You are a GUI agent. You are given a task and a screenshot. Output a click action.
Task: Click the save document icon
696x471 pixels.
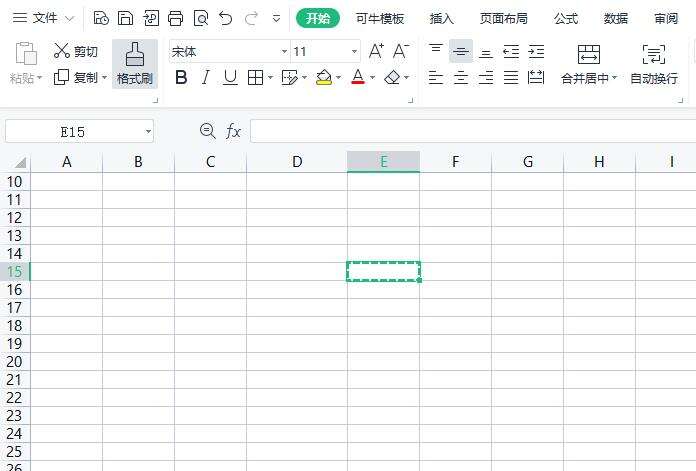[x=126, y=19]
